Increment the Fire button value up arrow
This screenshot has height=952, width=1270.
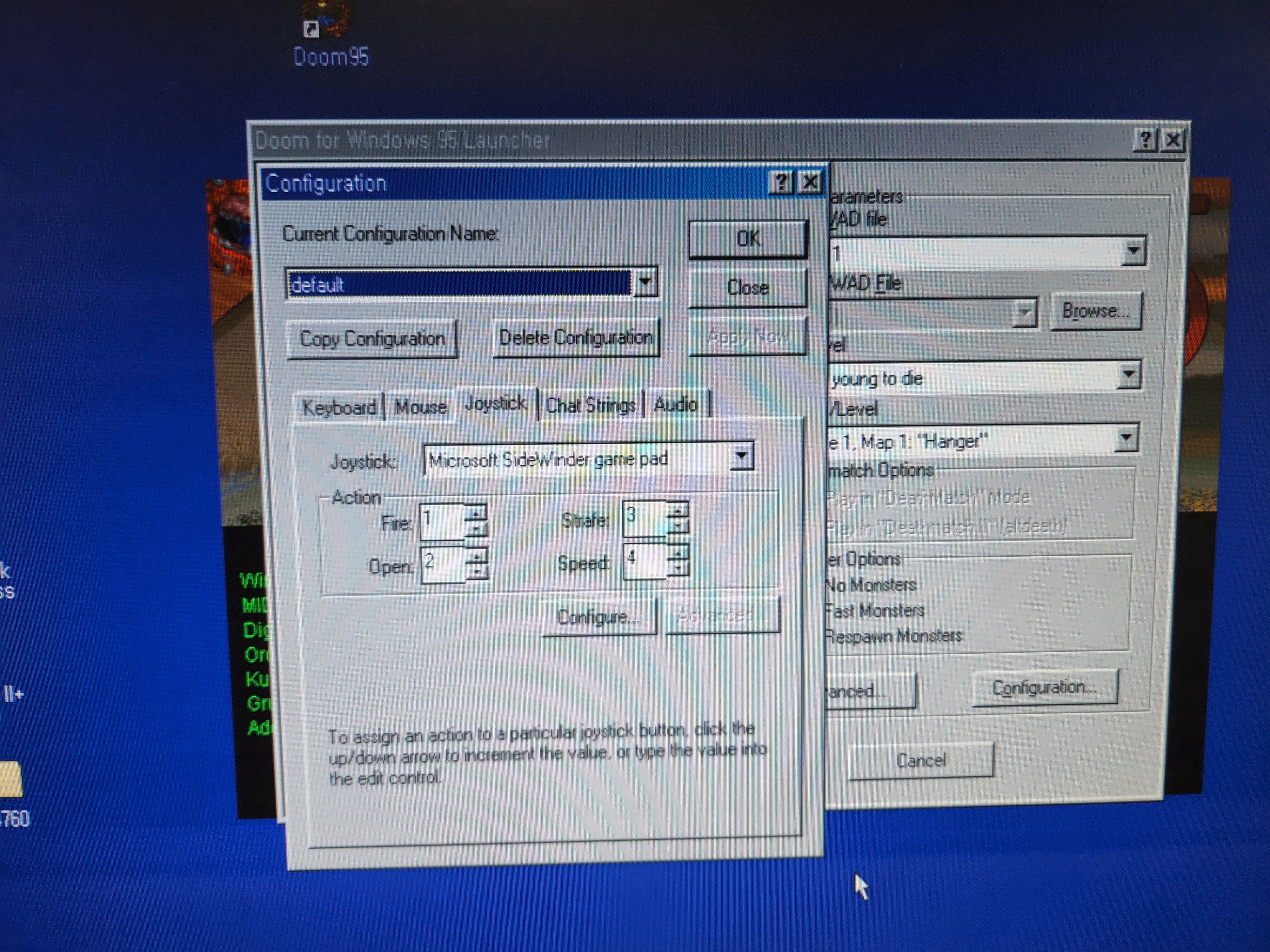476,512
